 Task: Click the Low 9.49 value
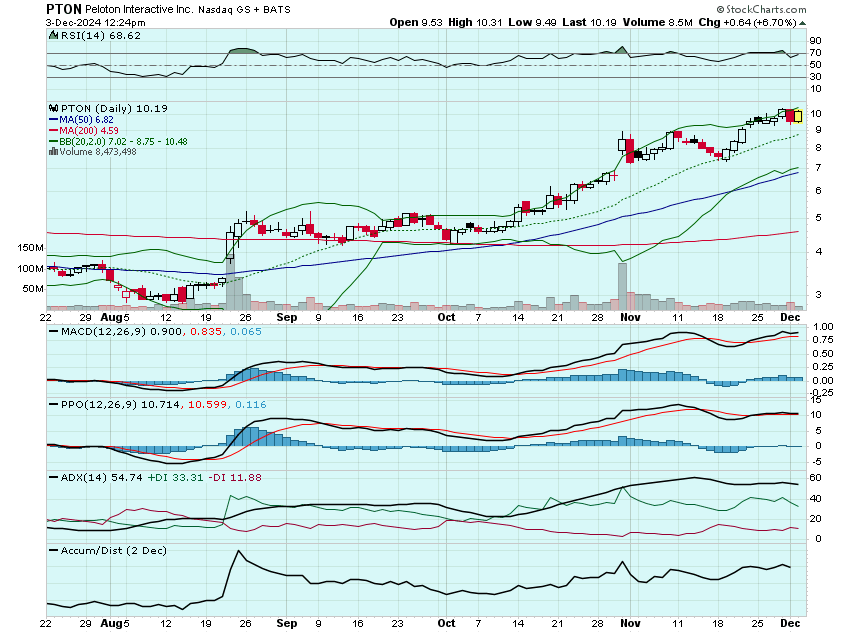532,22
